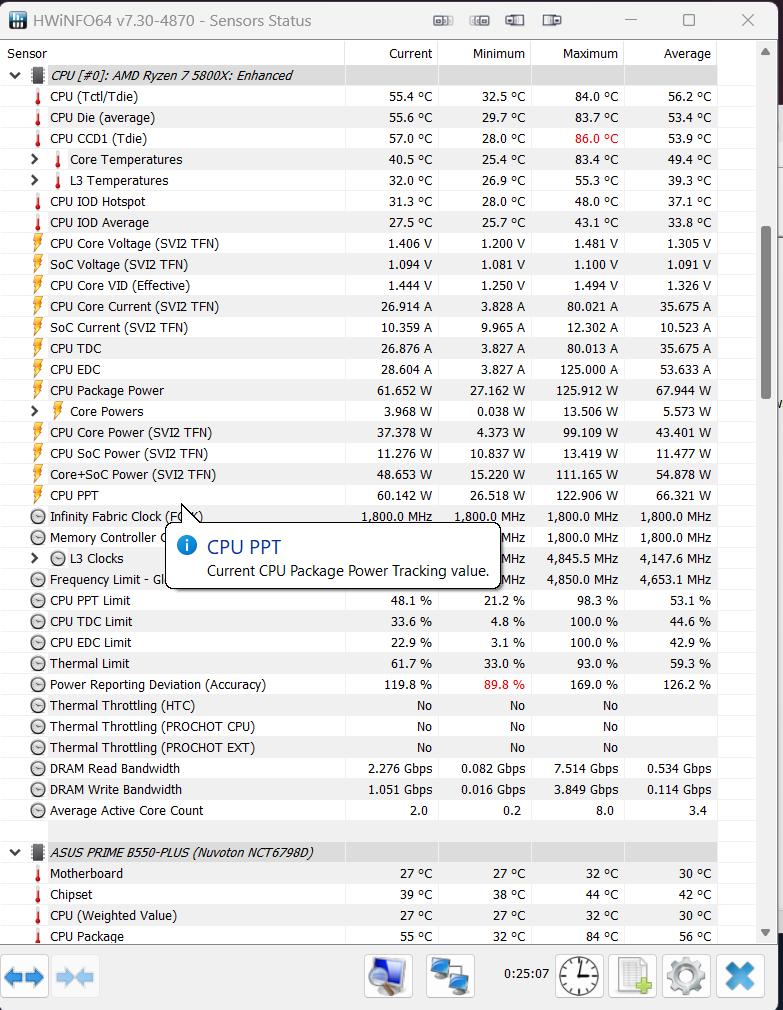Select Power Reporting Deviation (Accuracy) row
Viewport: 783px width, 1010px height.
point(359,685)
